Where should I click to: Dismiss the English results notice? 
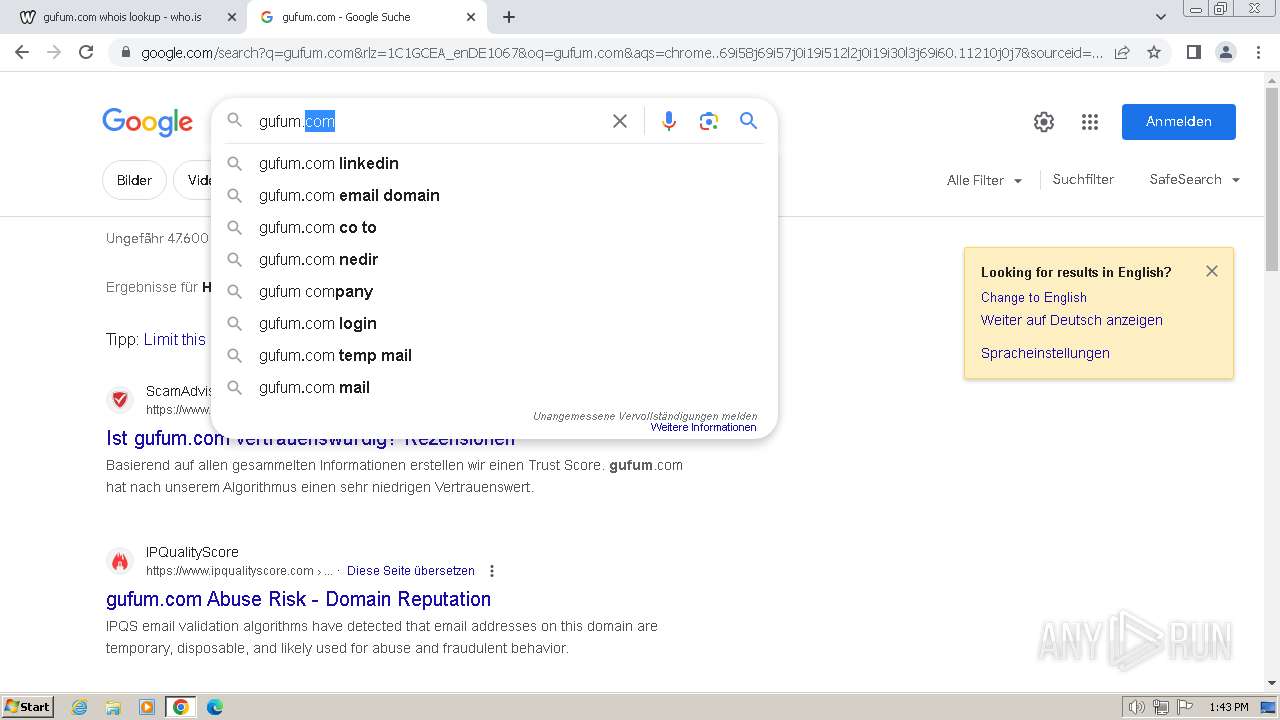point(1212,271)
